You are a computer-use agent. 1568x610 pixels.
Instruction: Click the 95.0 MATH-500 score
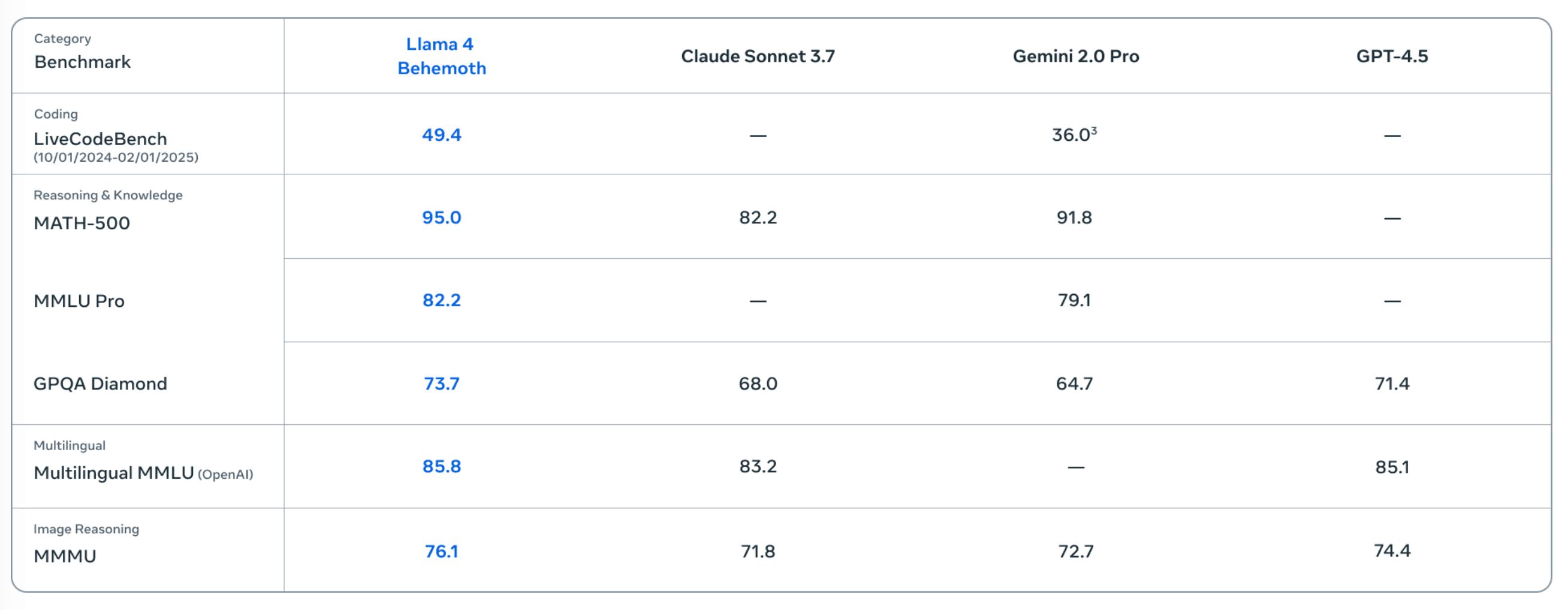click(442, 218)
